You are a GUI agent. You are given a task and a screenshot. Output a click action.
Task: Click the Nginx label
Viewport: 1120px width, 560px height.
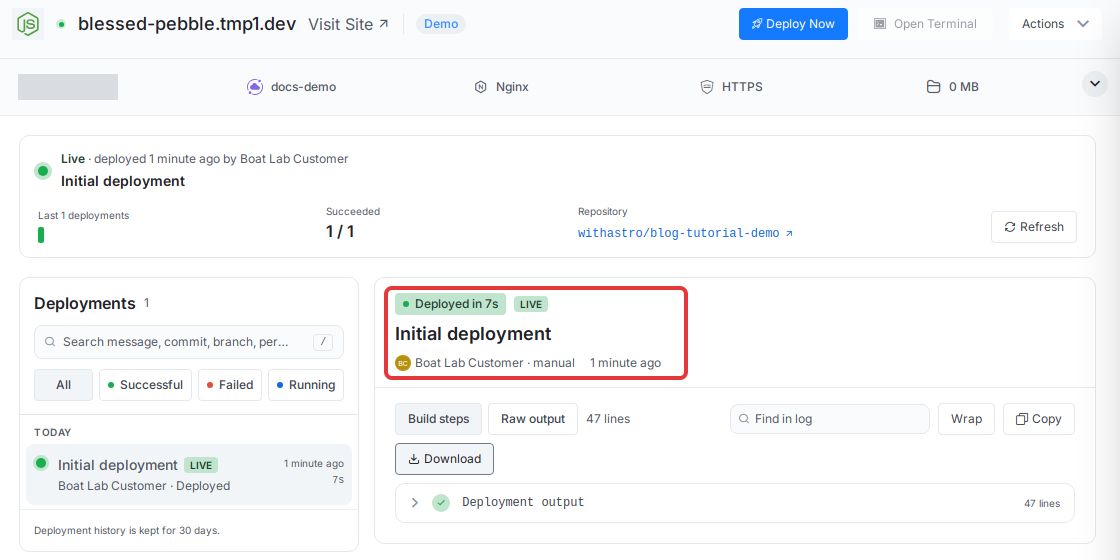click(x=512, y=87)
